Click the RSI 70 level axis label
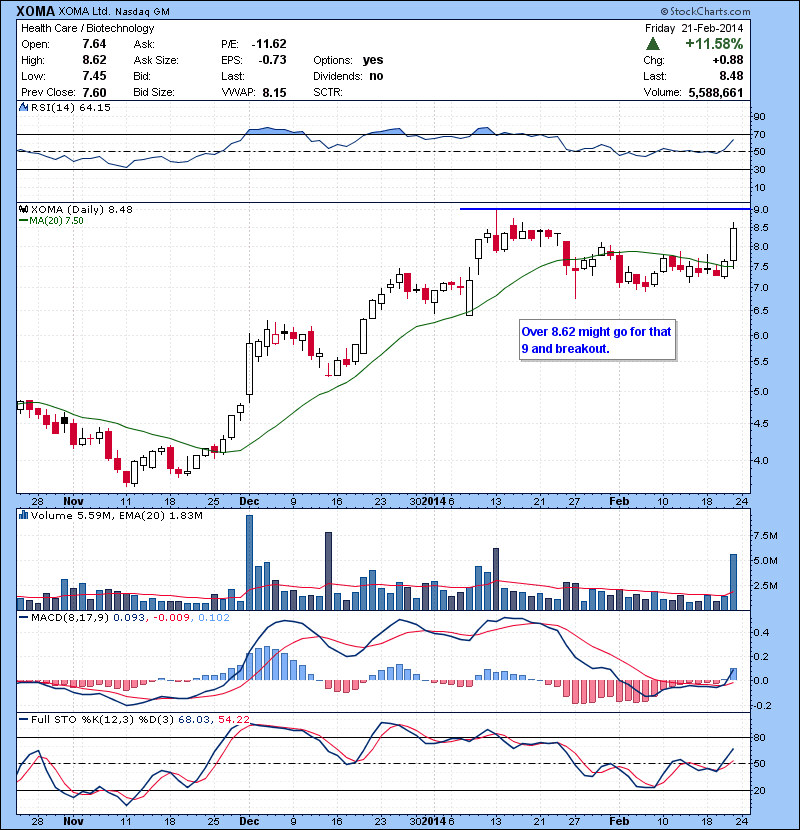This screenshot has height=830, width=800. click(759, 134)
